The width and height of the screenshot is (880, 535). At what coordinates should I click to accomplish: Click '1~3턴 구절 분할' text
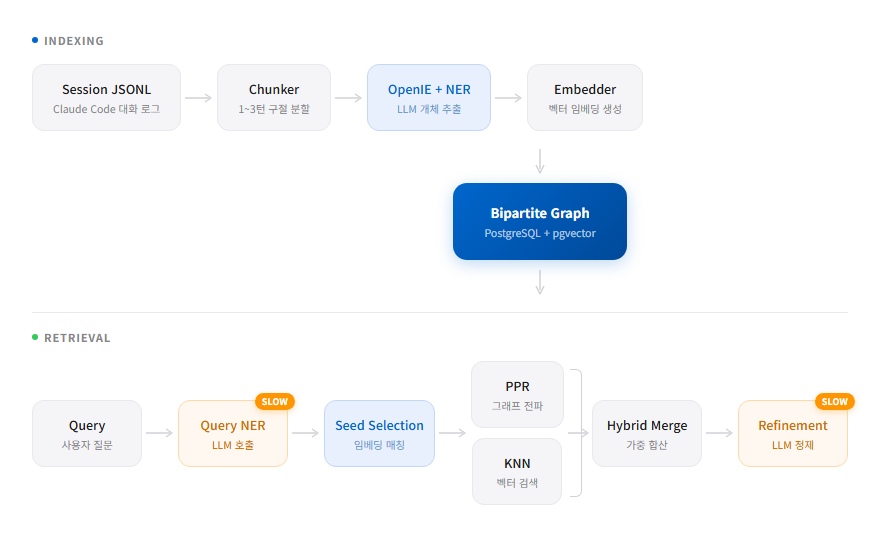[x=274, y=109]
